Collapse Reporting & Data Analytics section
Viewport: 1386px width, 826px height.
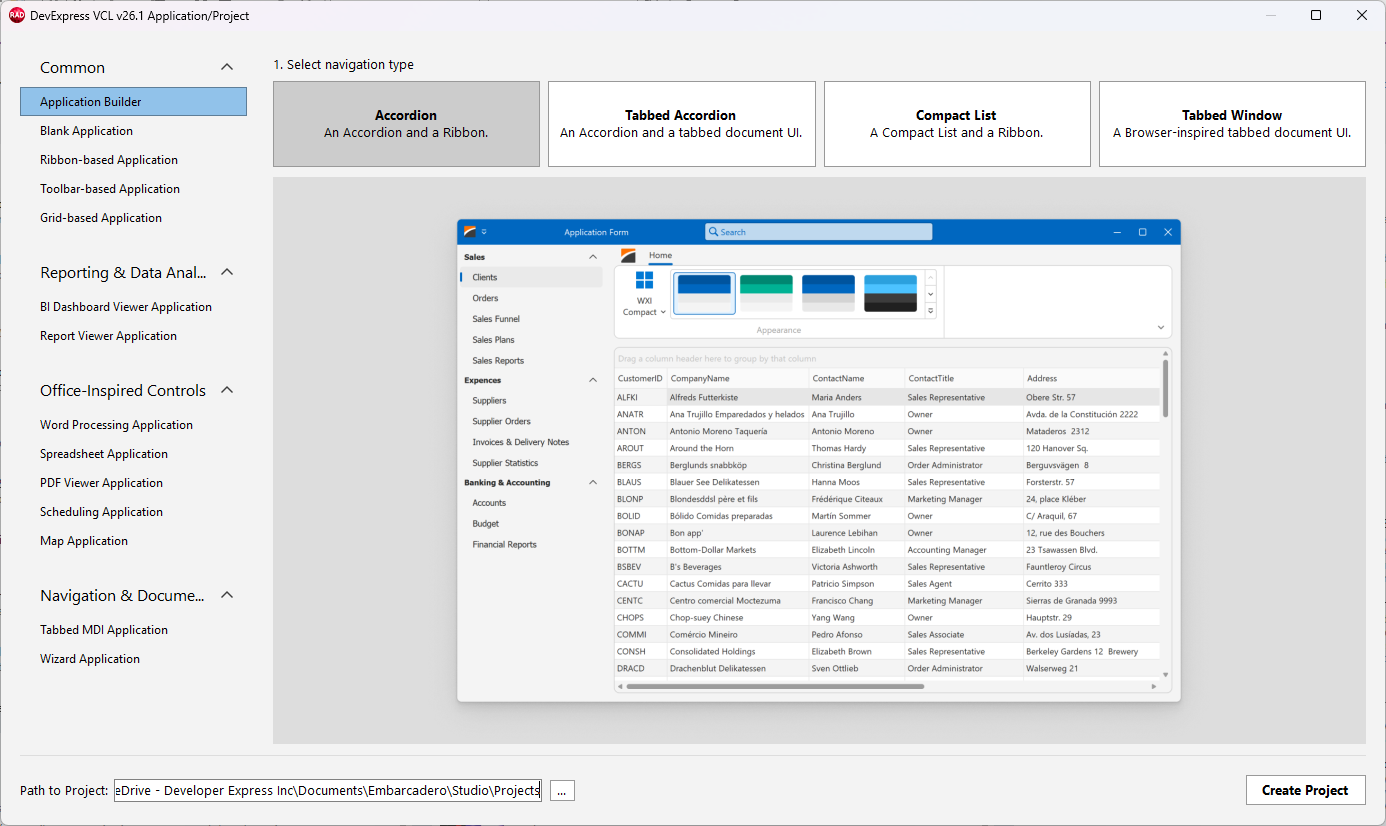tap(227, 272)
